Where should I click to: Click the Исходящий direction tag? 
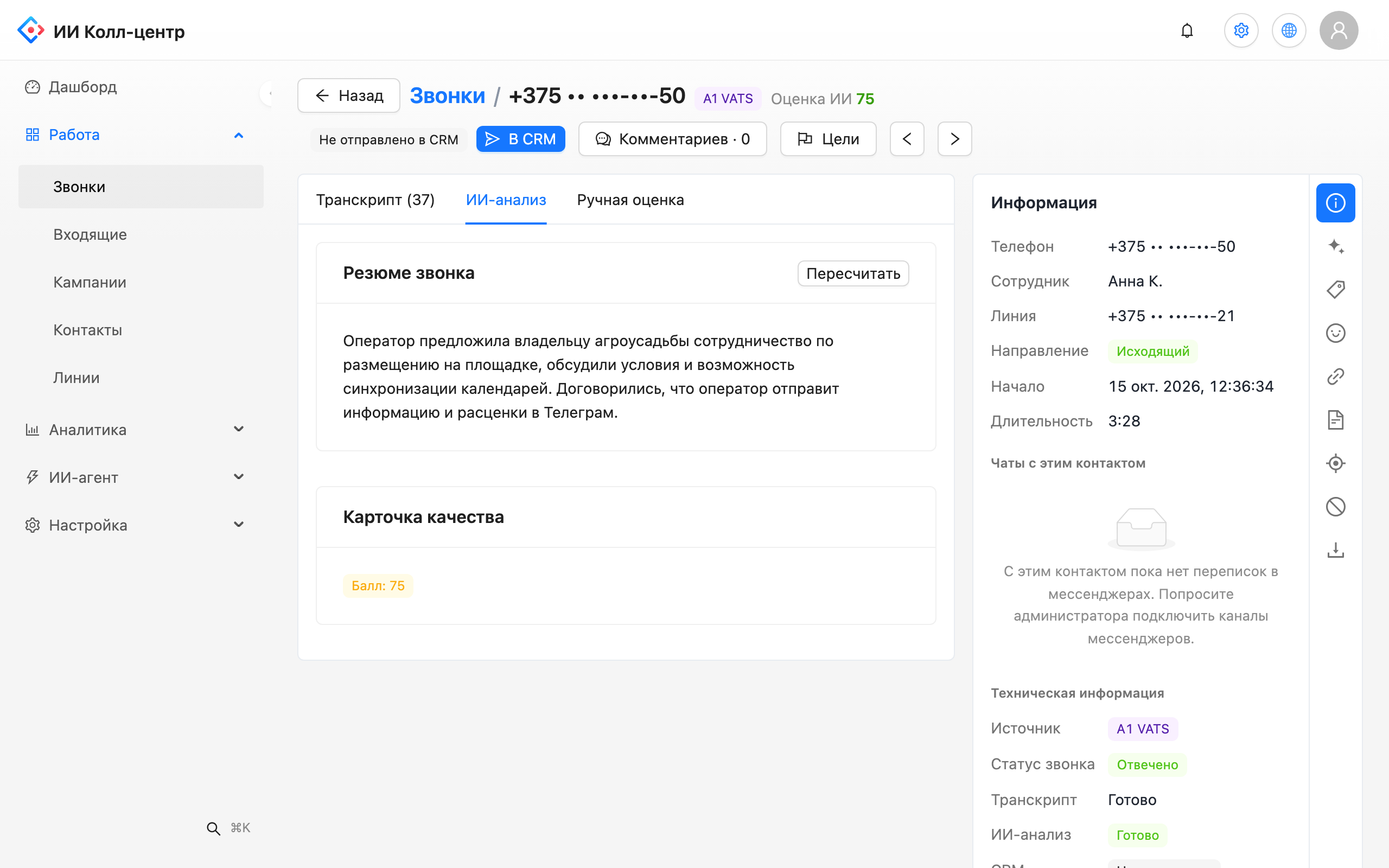[1152, 351]
